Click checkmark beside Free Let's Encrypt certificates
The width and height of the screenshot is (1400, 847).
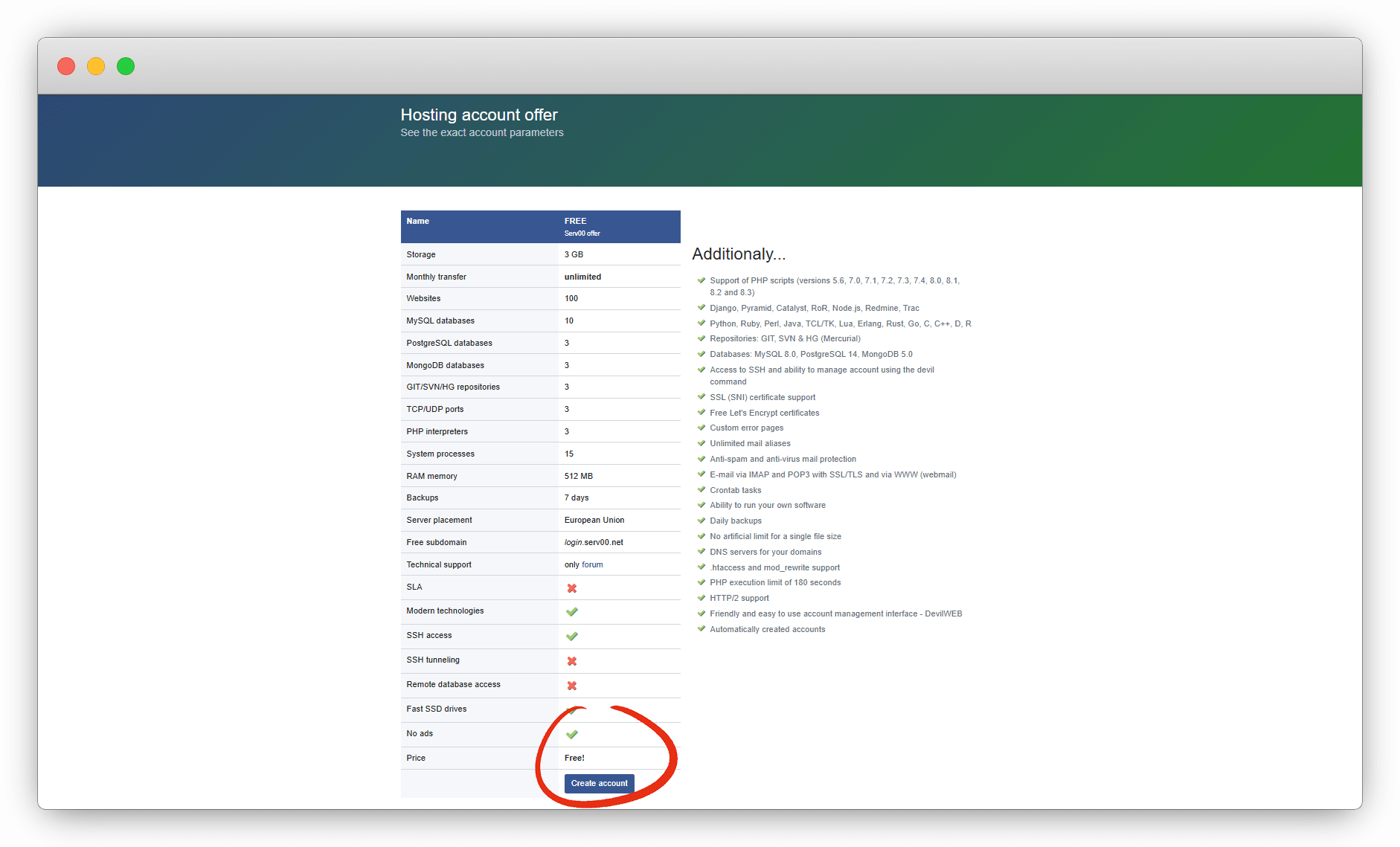pos(701,412)
